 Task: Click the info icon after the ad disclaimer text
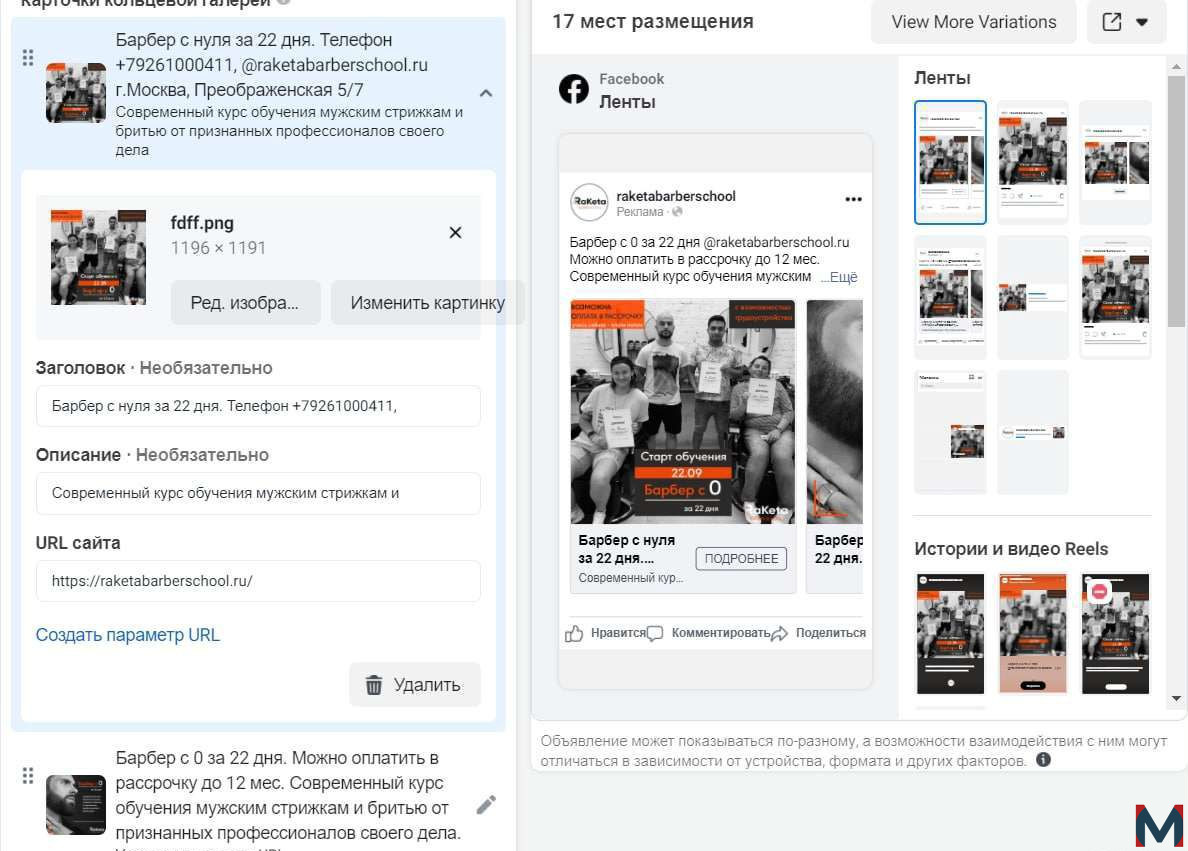click(1043, 759)
